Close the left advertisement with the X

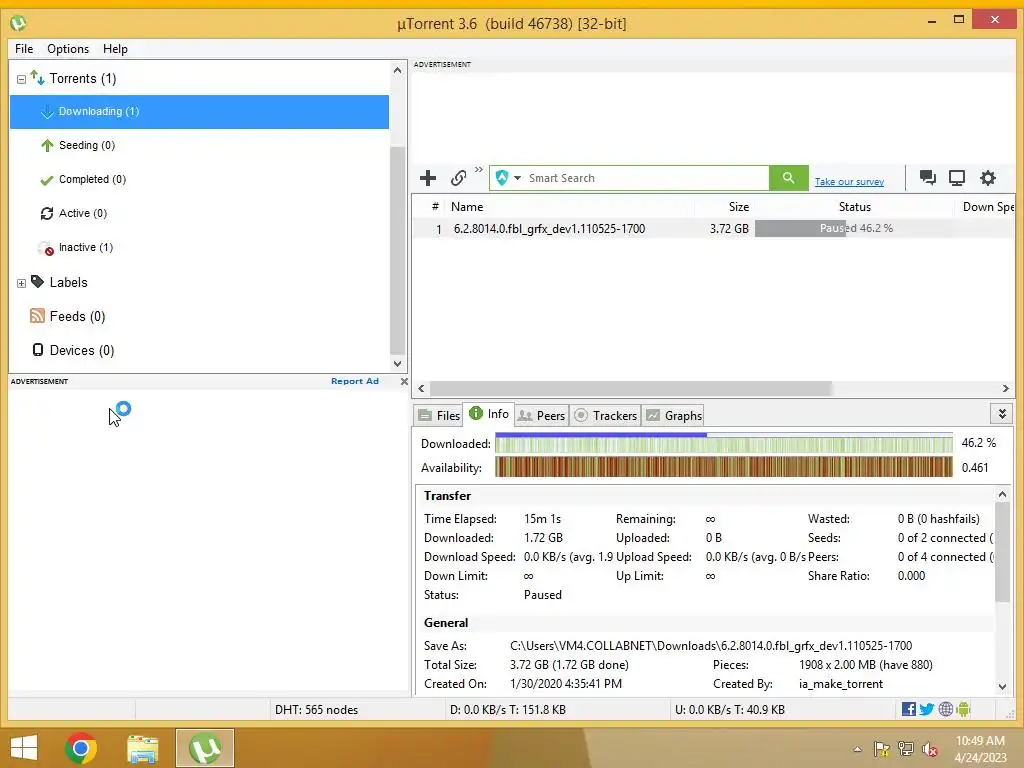click(404, 381)
